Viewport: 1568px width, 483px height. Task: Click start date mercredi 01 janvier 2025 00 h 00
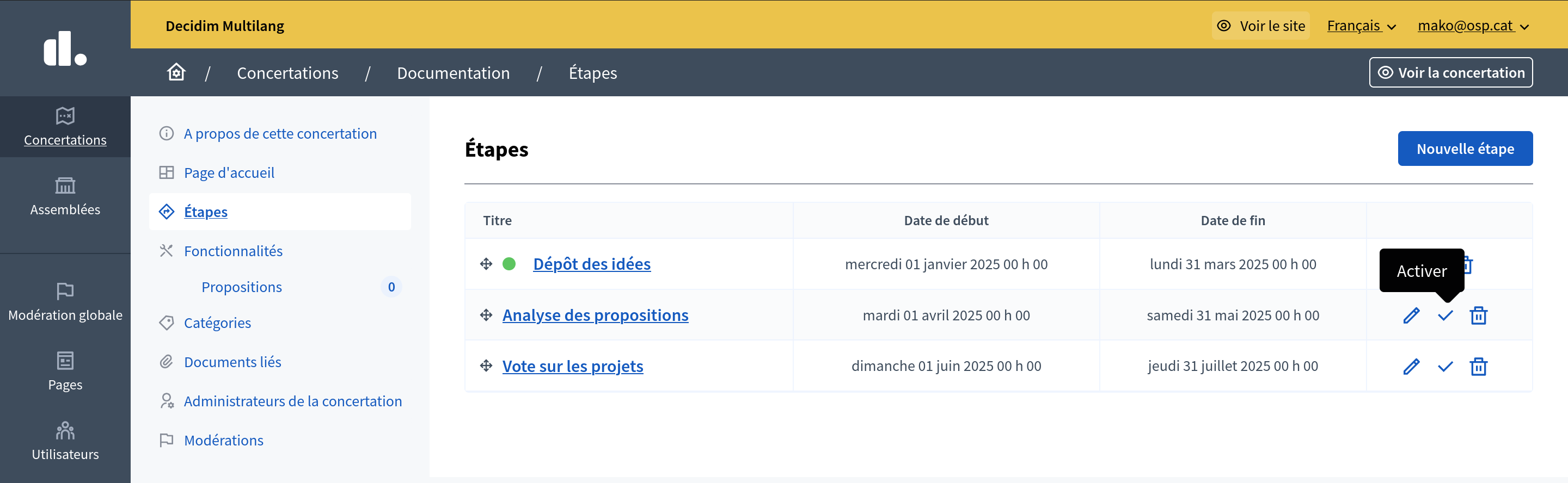[946, 264]
